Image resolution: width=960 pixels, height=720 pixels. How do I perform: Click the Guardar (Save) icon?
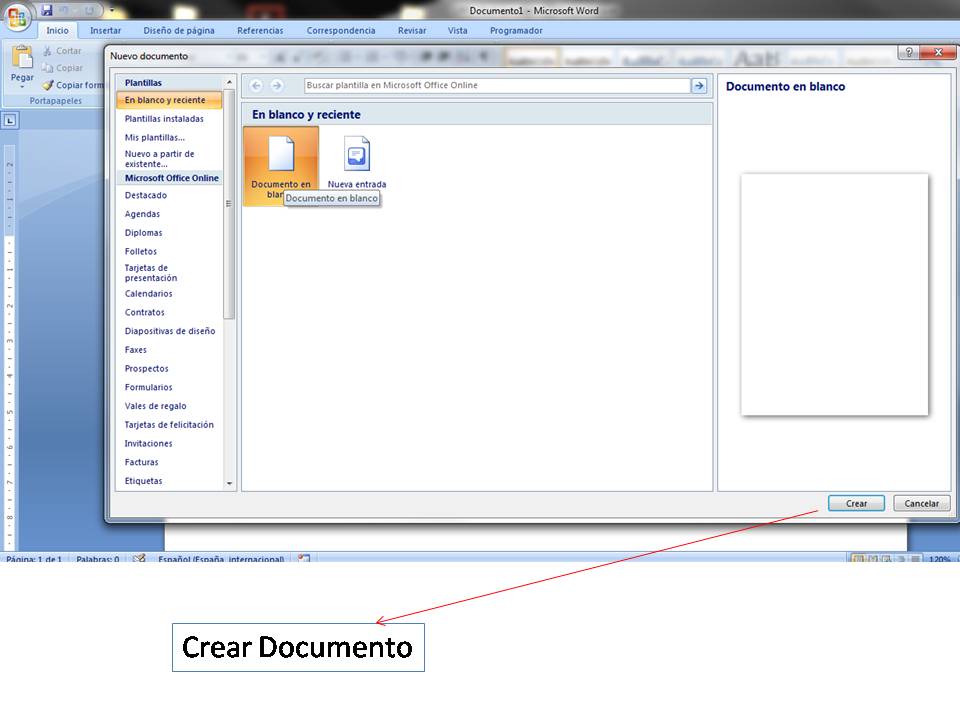(x=47, y=8)
